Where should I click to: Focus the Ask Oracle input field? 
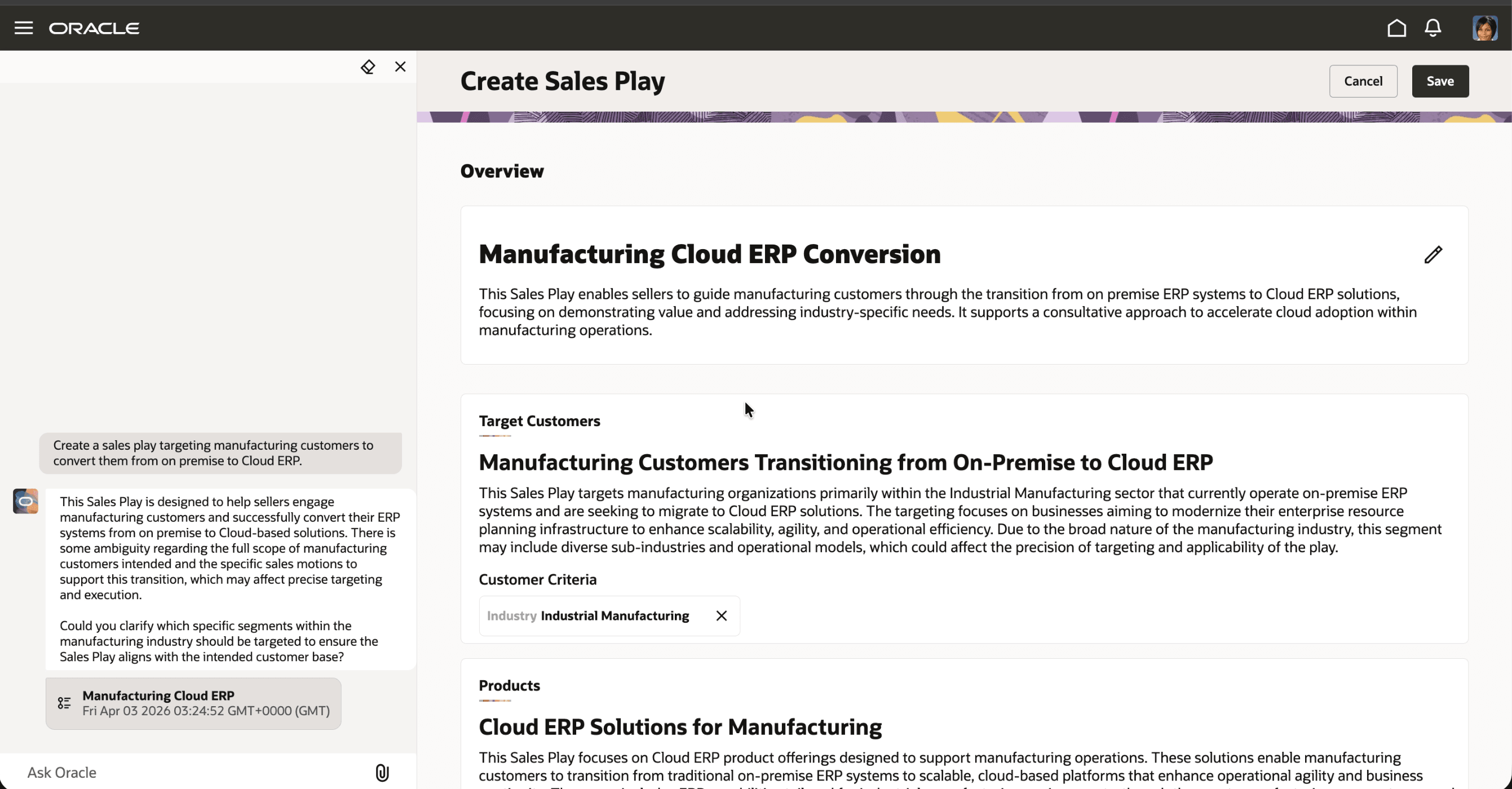[194, 773]
